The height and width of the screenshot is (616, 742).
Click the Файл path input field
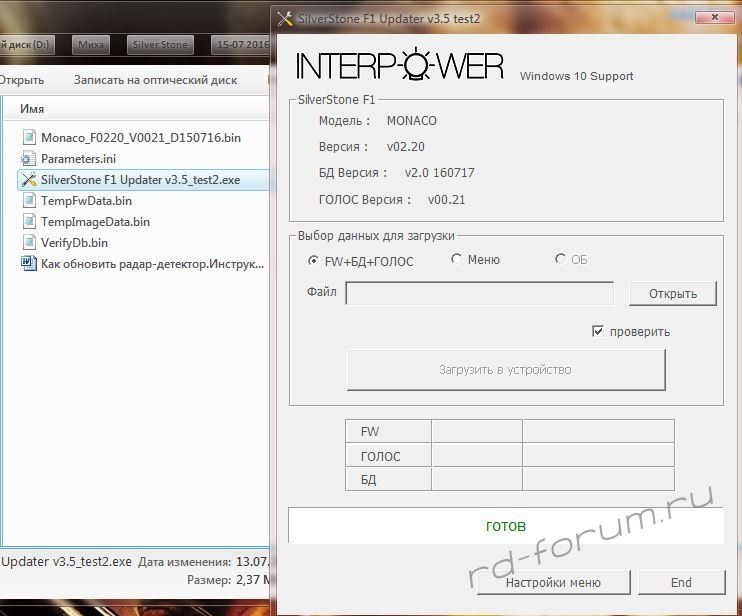pos(479,293)
